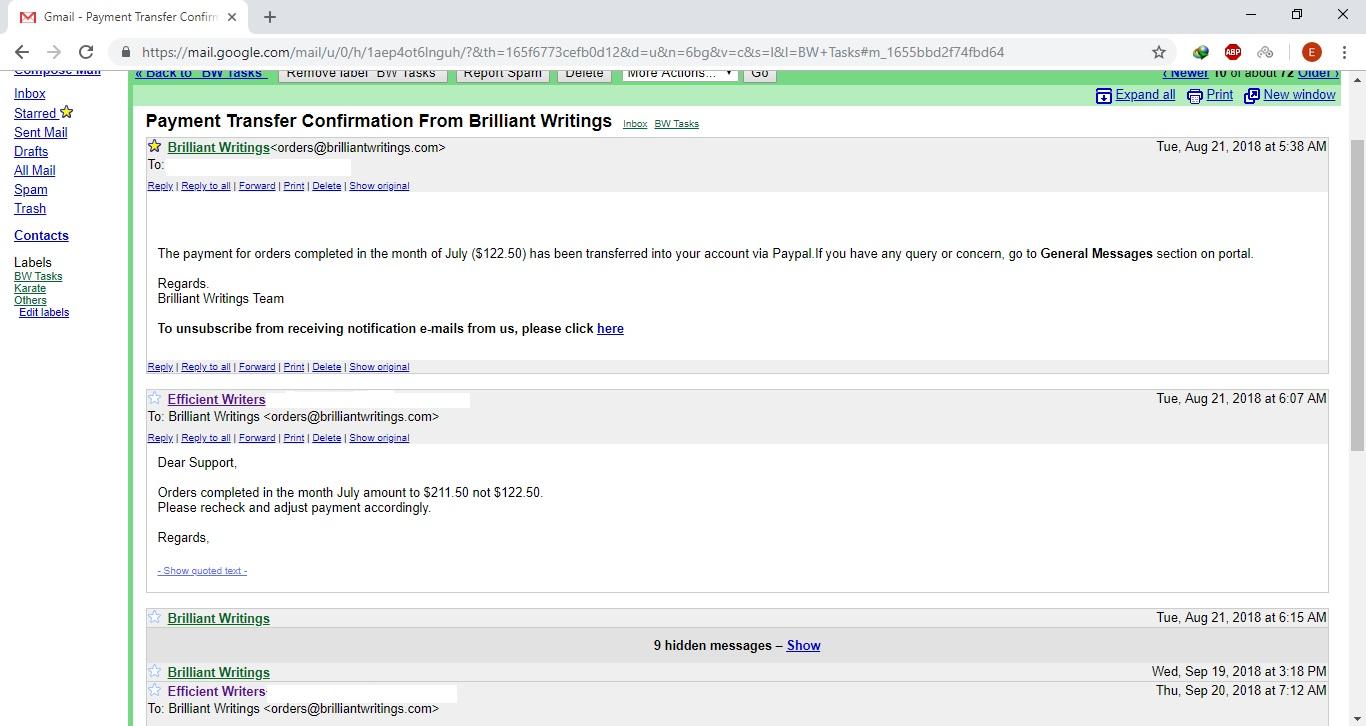Open All Mail
The height and width of the screenshot is (726, 1366).
click(35, 170)
